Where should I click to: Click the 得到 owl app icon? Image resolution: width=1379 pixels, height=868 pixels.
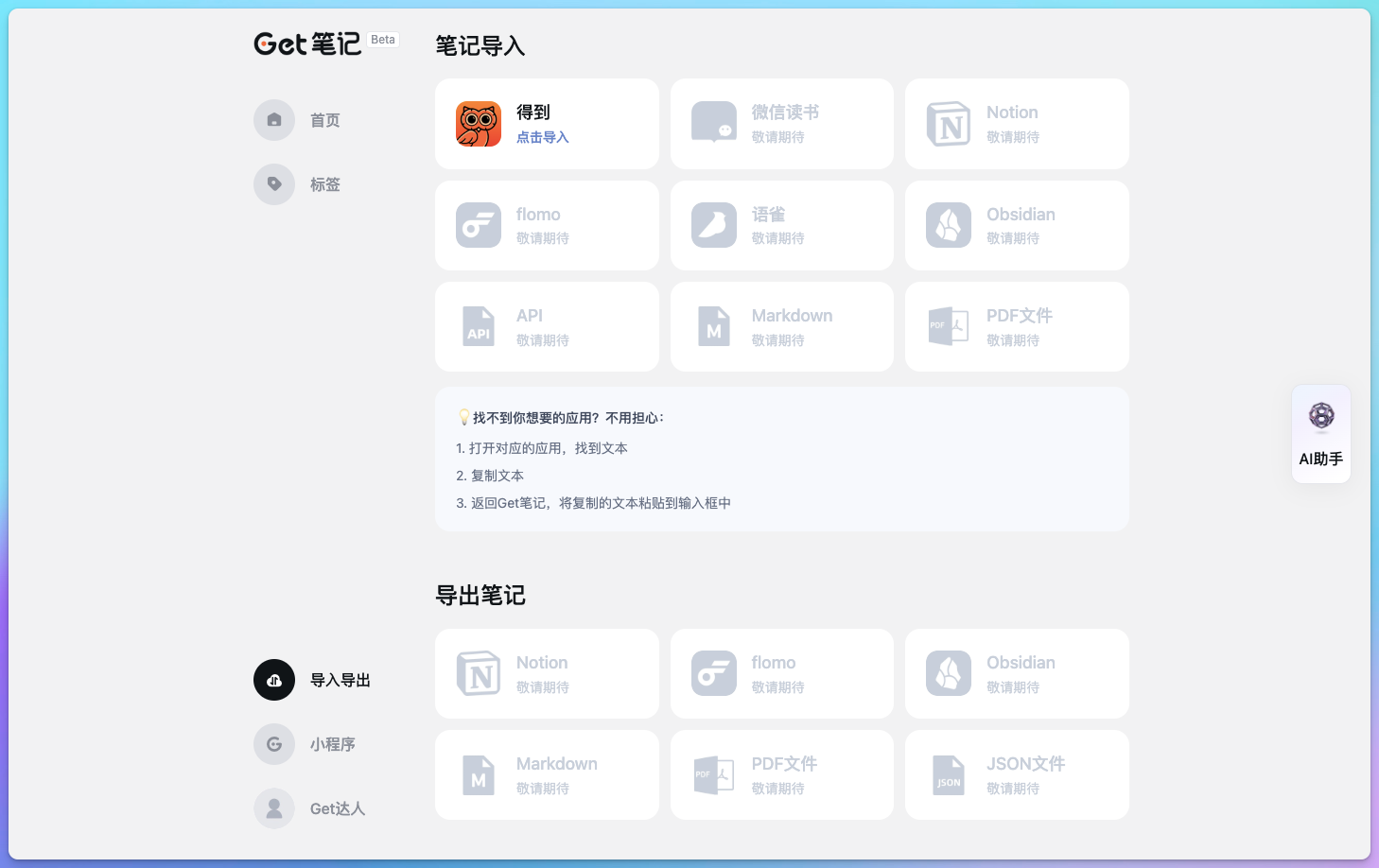click(x=478, y=124)
